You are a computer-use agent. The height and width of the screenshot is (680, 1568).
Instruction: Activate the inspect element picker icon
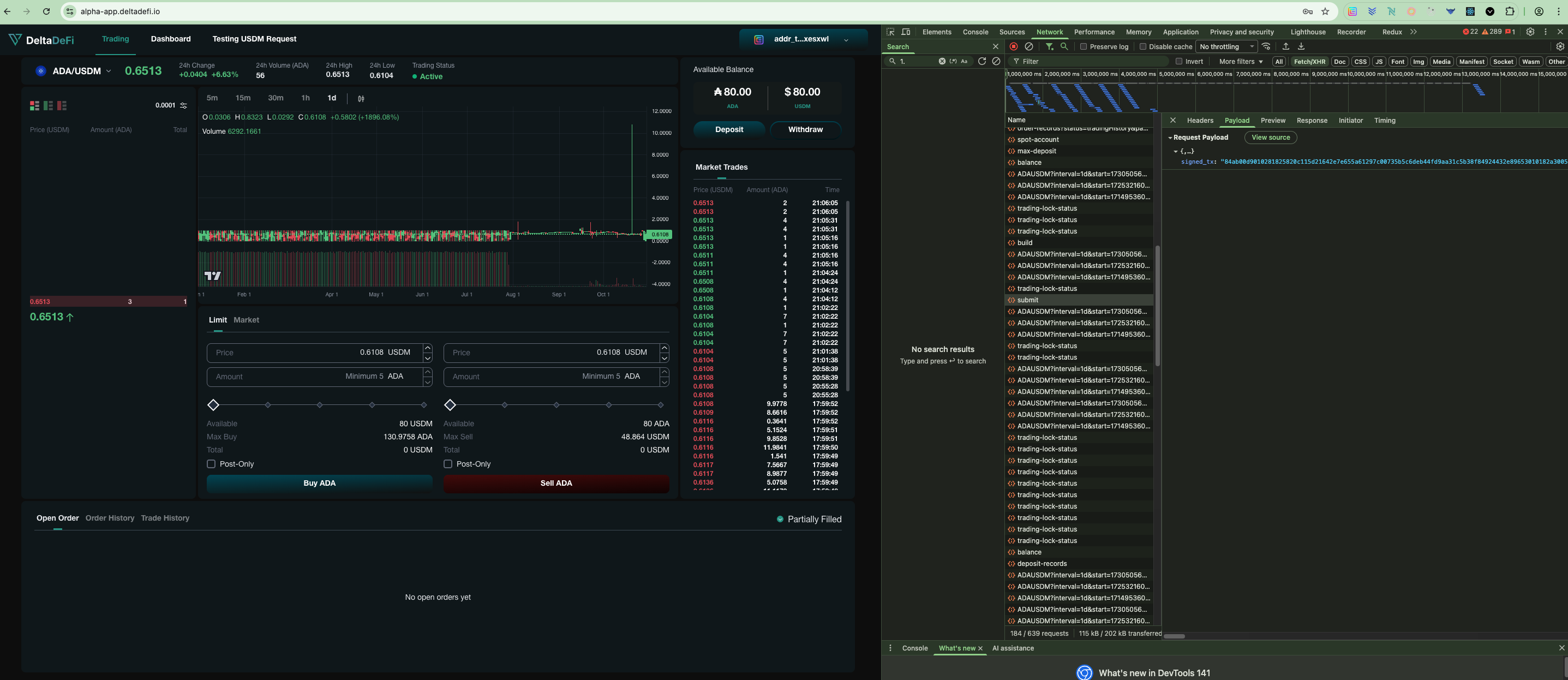(x=890, y=32)
